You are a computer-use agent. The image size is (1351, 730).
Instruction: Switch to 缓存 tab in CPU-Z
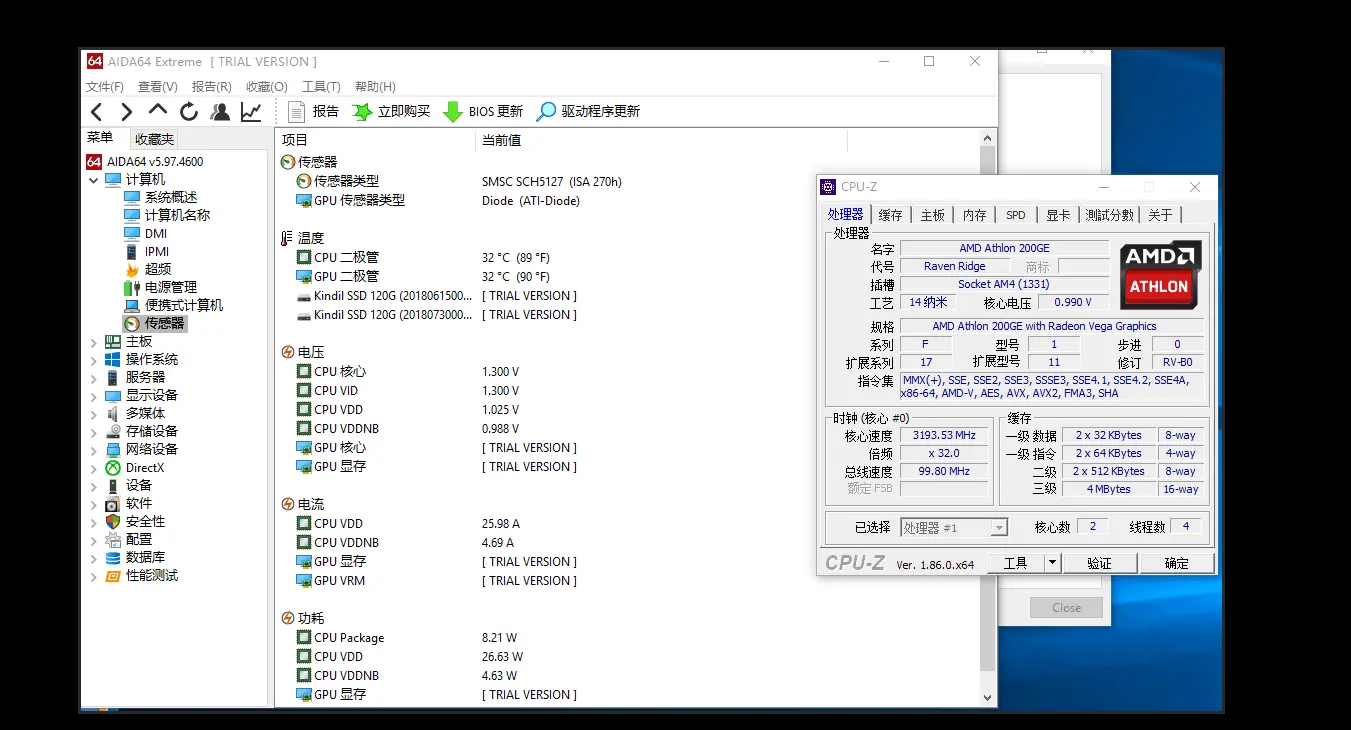890,215
